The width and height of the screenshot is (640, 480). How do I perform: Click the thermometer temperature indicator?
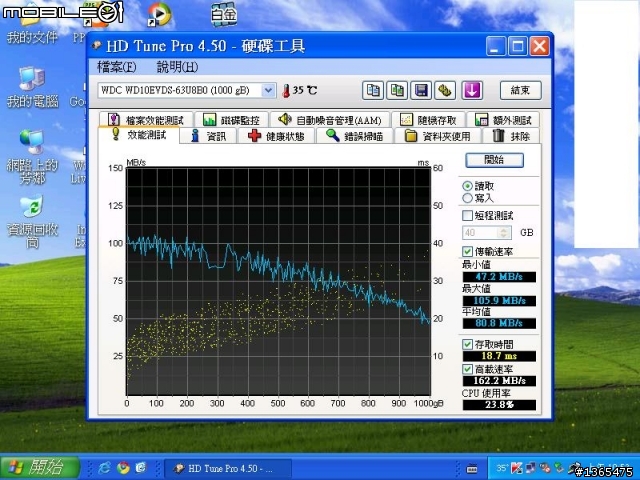coord(287,91)
